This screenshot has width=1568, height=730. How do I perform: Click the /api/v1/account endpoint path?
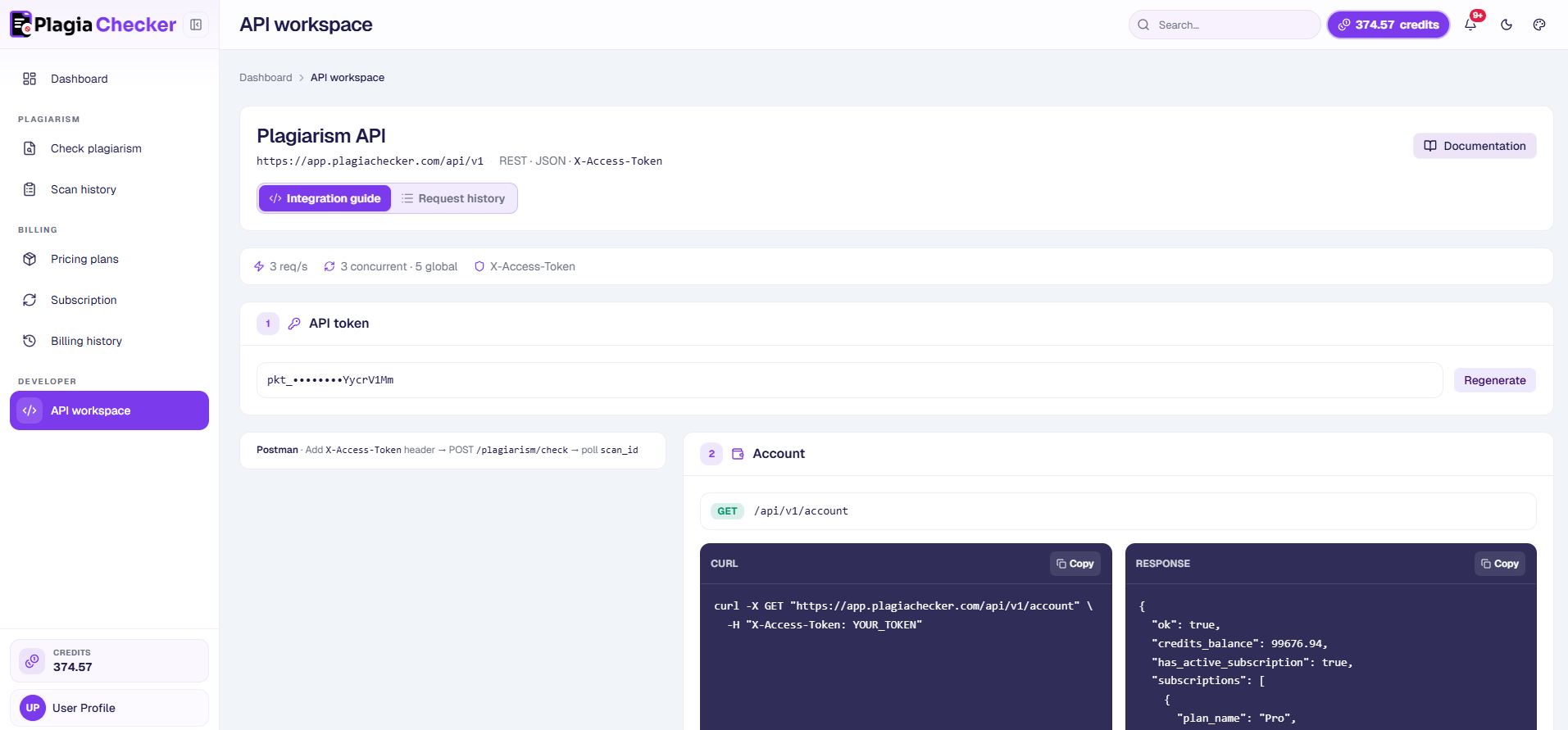click(x=801, y=511)
